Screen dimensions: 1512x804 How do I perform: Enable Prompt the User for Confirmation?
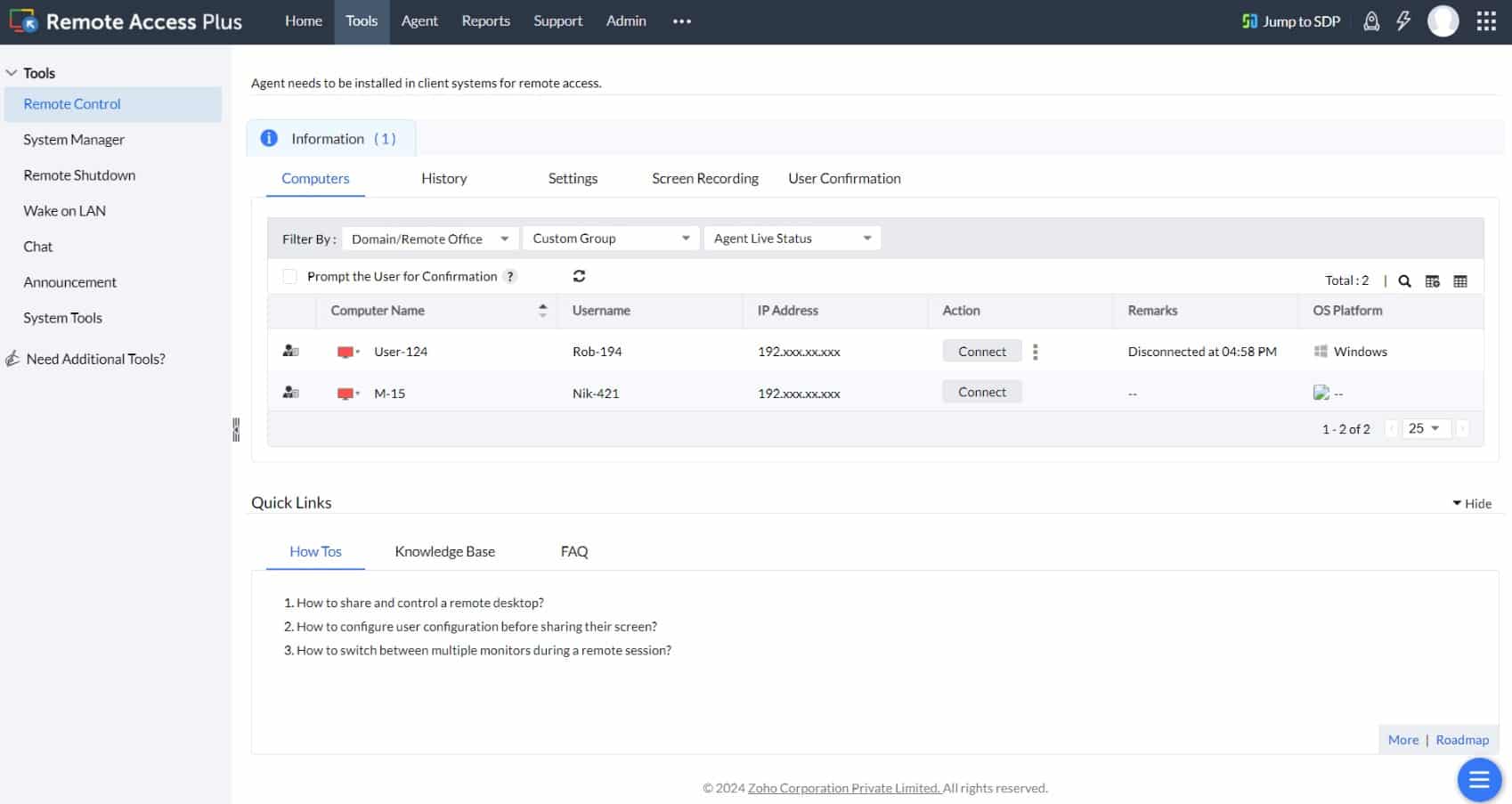(x=289, y=276)
